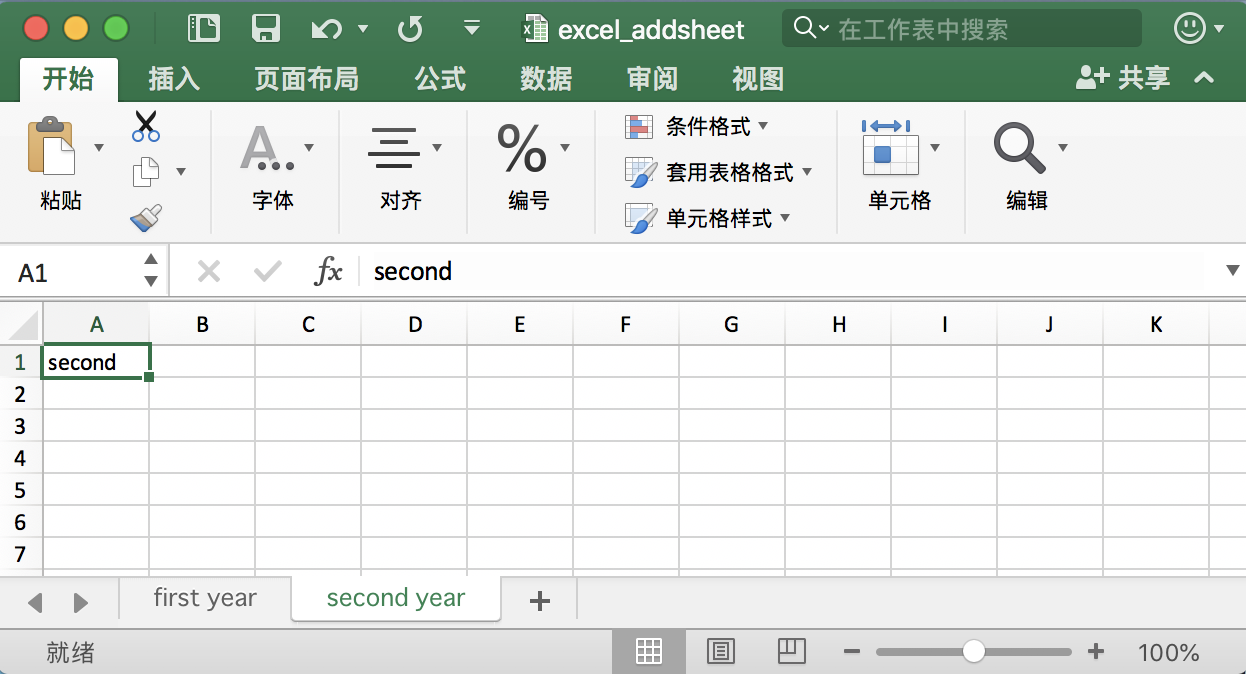This screenshot has height=674, width=1246.
Task: Expand the Font (字体) dropdown arrow
Action: 309,148
